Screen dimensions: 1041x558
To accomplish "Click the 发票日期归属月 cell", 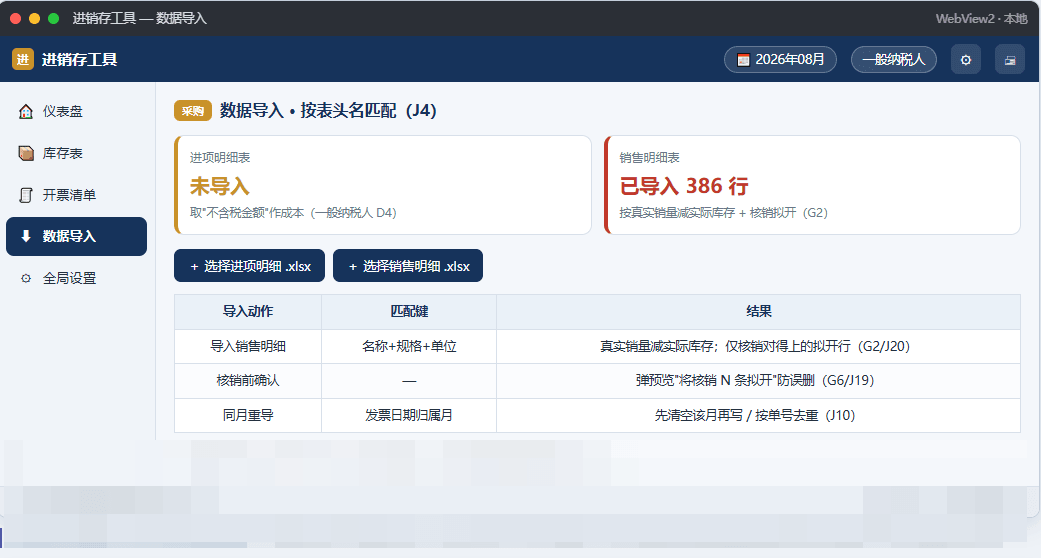I will (x=409, y=415).
